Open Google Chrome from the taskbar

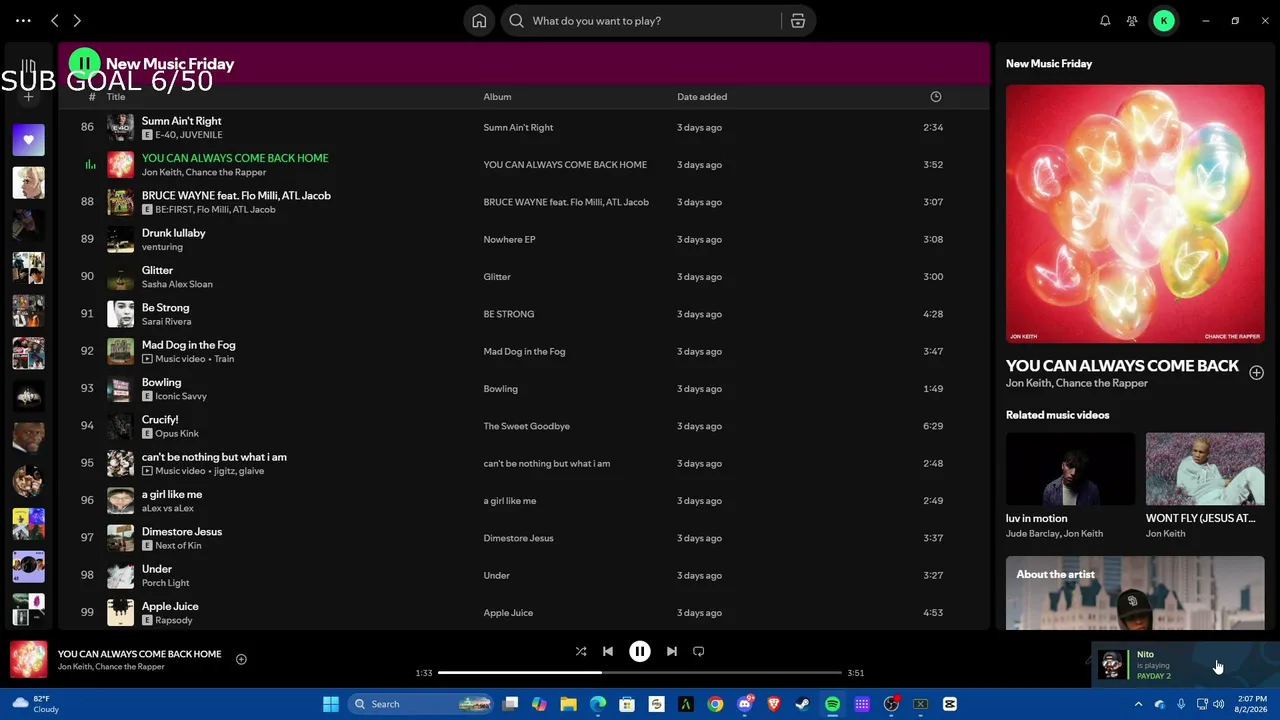pyautogui.click(x=715, y=704)
